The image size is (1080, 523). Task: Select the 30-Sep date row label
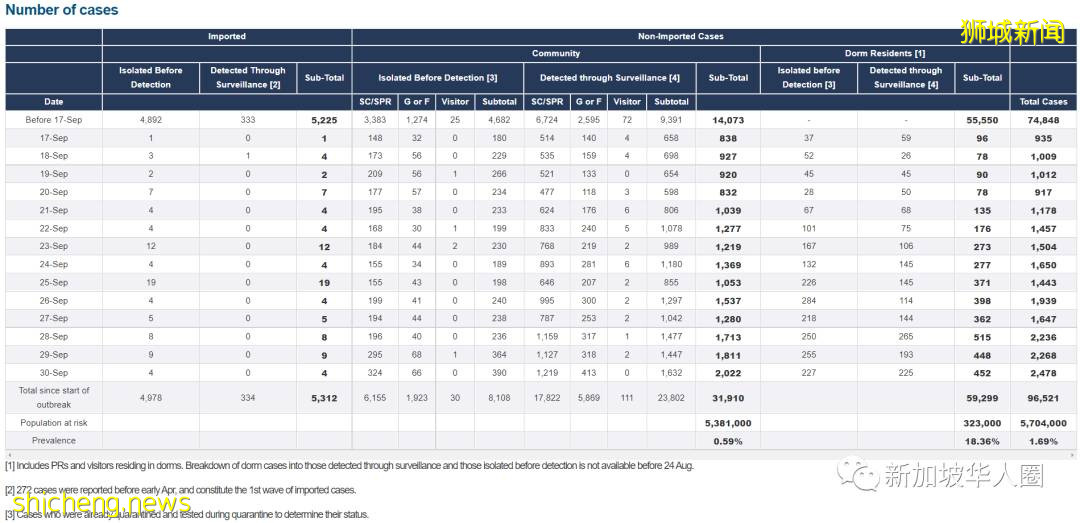coord(54,373)
